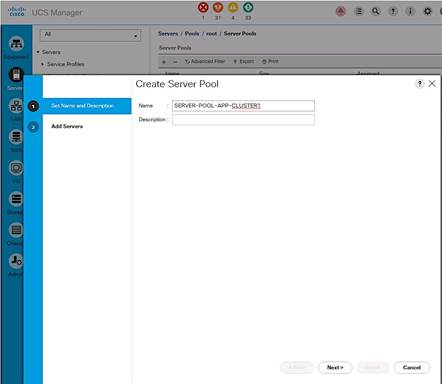Screen dimensions: 442x384
Task: Open the Equipment section in sidebar
Action: (x=16, y=44)
